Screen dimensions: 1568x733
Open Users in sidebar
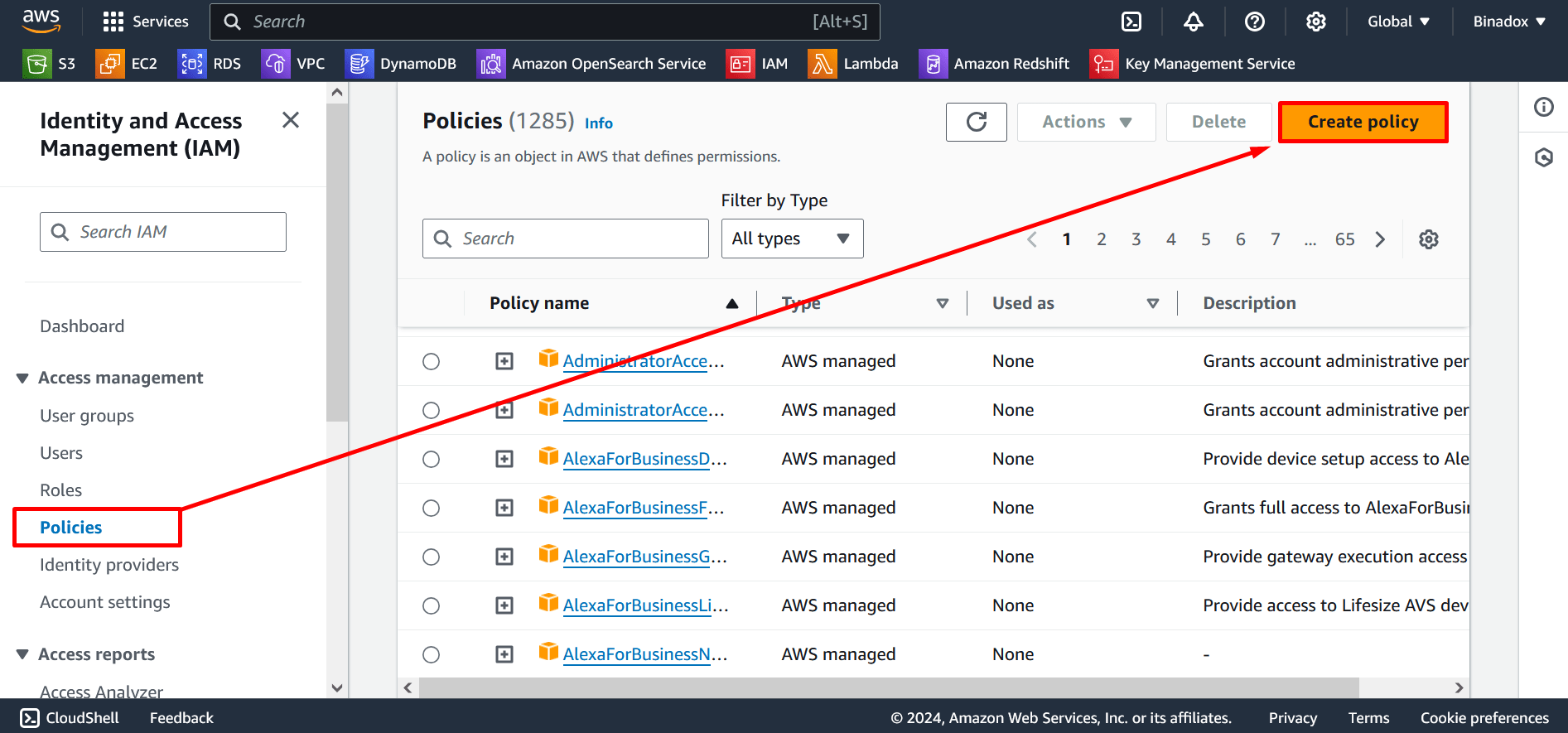[61, 453]
